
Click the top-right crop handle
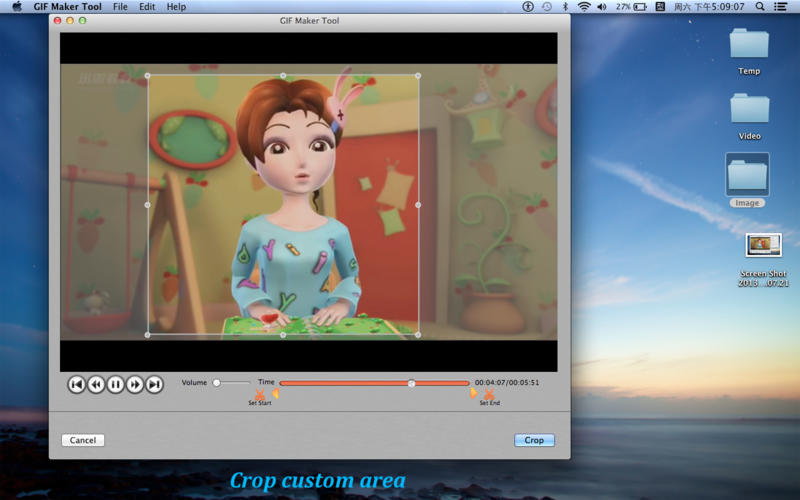(x=418, y=76)
